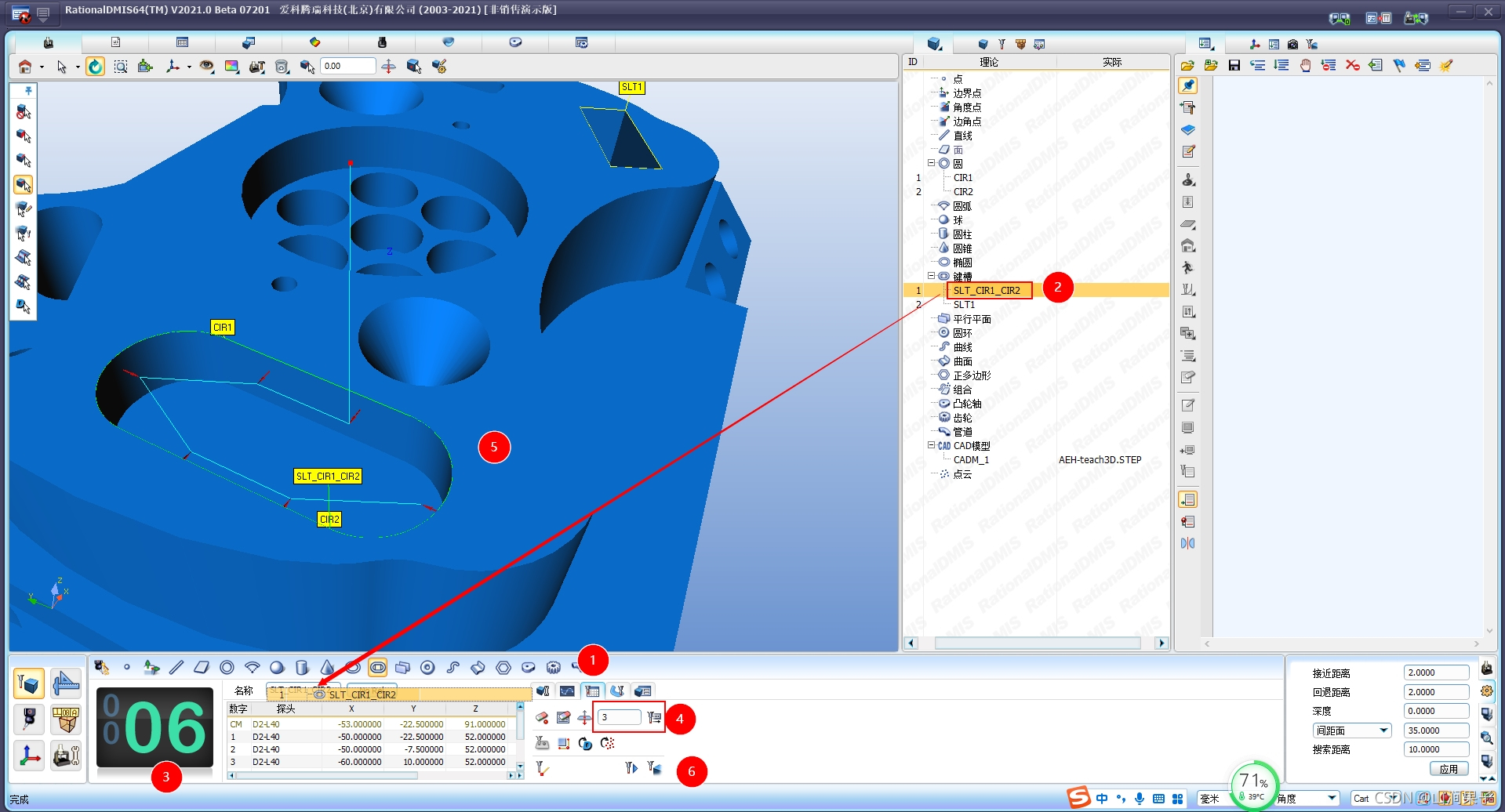The height and width of the screenshot is (812, 1505).
Task: Toggle the rotate view tool
Action: pyautogui.click(x=95, y=67)
